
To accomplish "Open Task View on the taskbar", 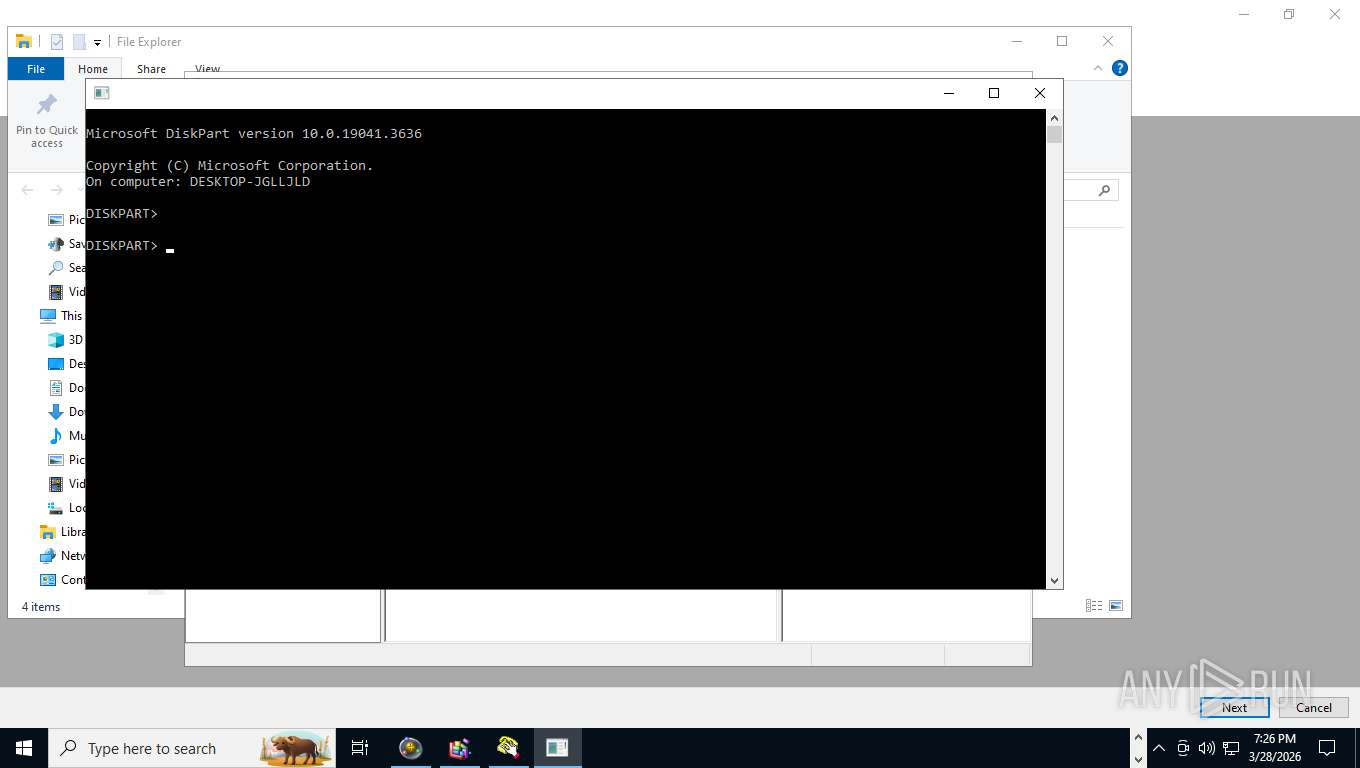I will [x=360, y=748].
